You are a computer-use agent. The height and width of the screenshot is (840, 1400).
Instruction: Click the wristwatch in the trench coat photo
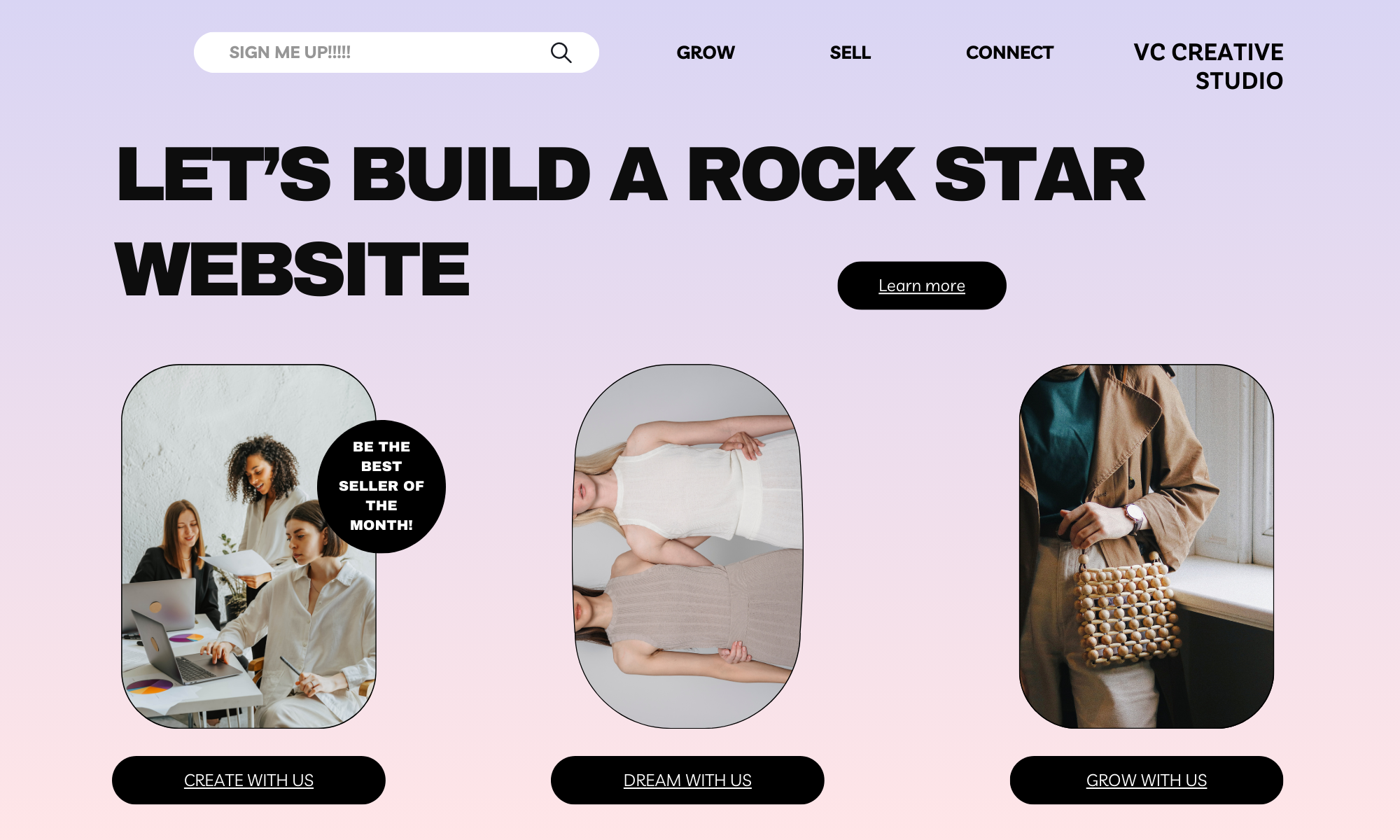(1135, 518)
